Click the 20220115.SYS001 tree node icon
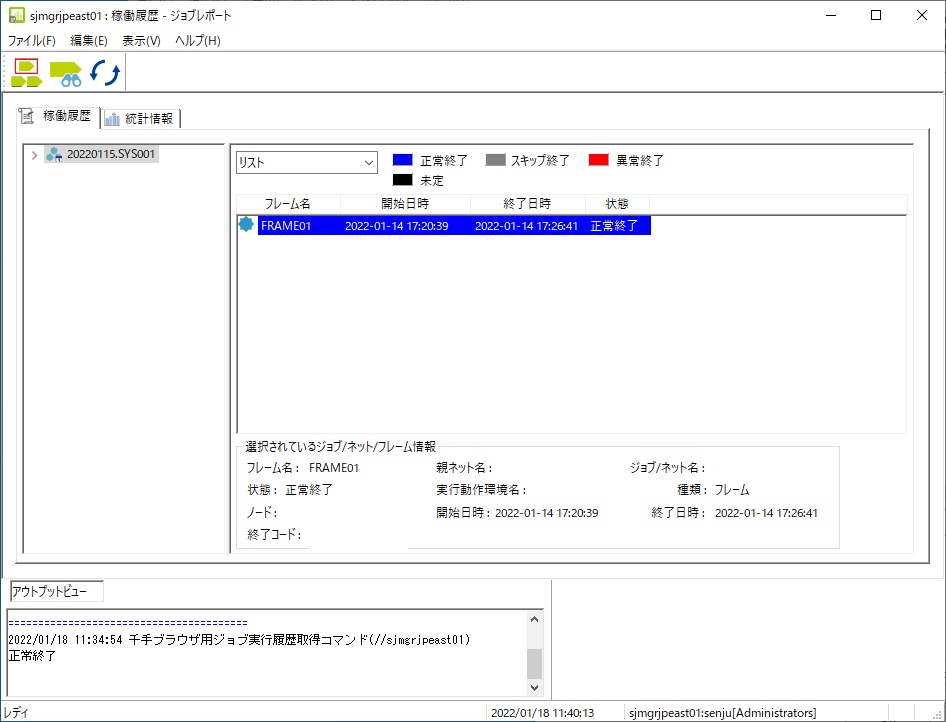946x722 pixels. pos(54,154)
